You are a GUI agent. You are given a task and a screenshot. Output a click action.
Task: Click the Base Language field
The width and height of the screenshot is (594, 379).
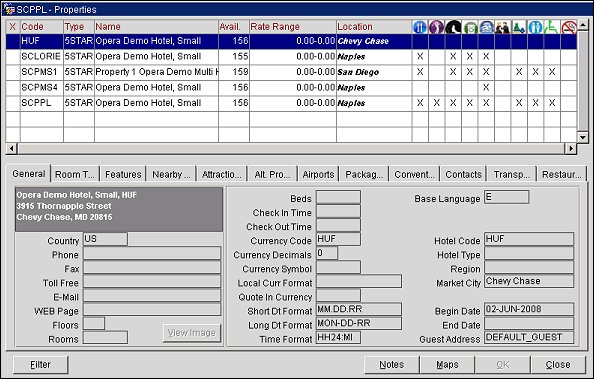(506, 197)
